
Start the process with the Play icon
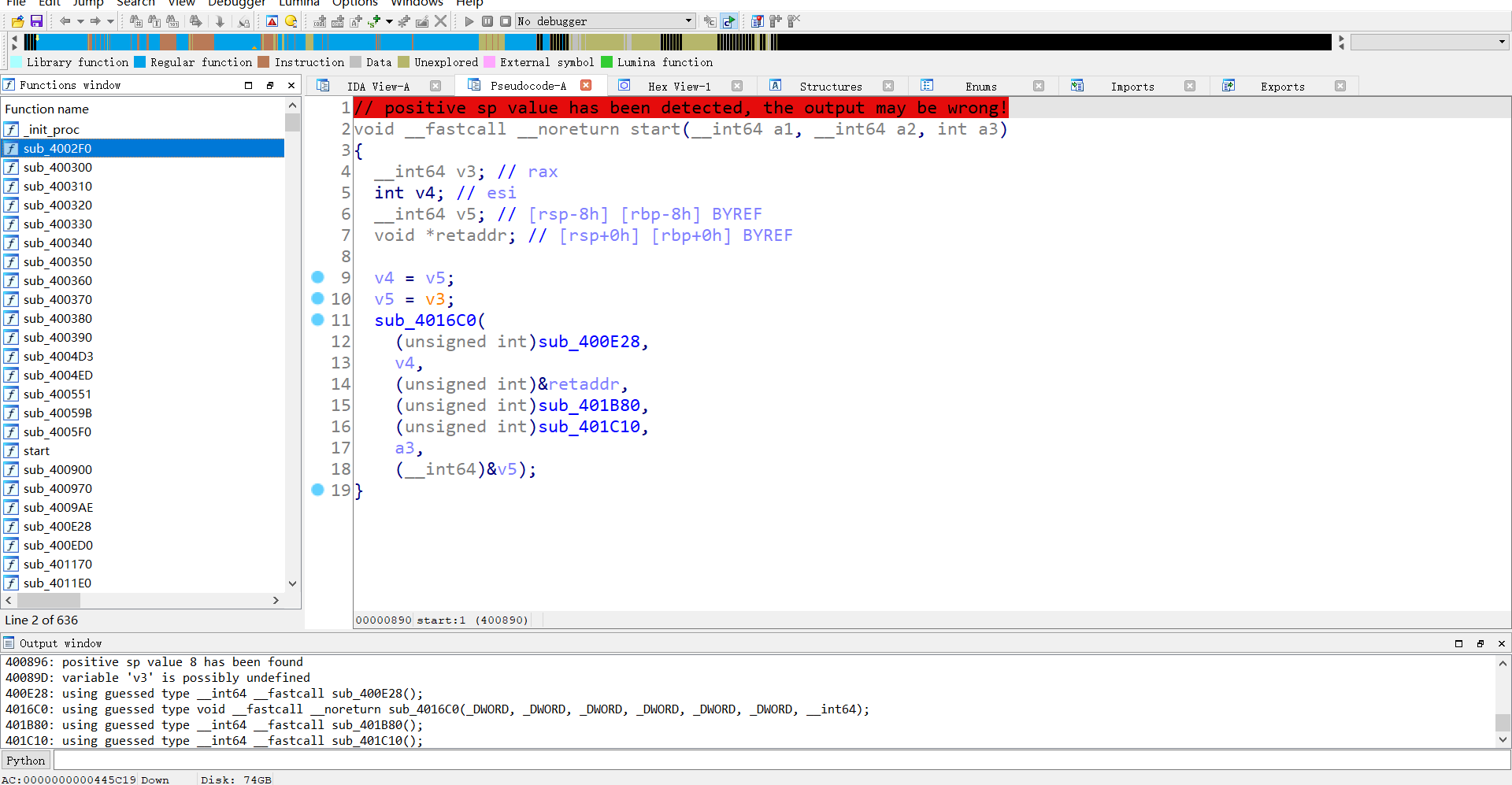pos(469,21)
